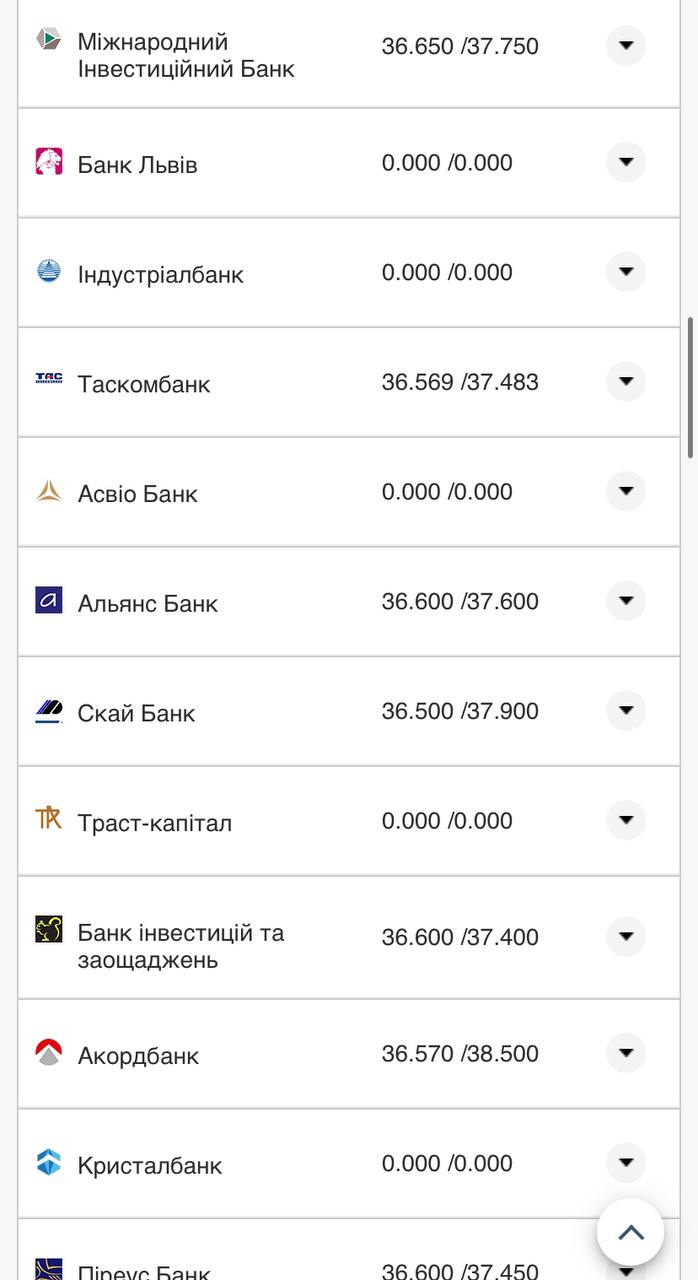Expand Скай Банк exchange rate details

click(626, 711)
